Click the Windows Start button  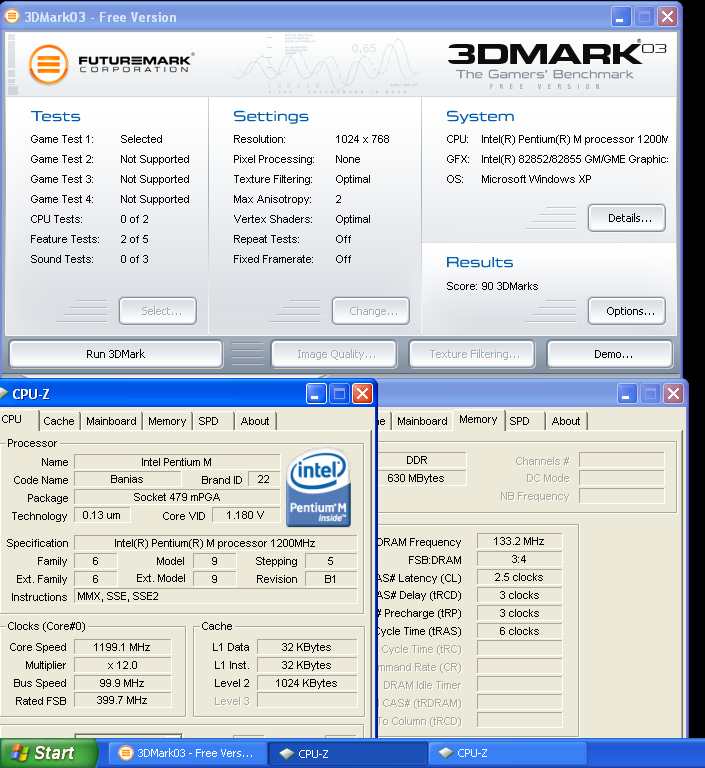pos(49,753)
